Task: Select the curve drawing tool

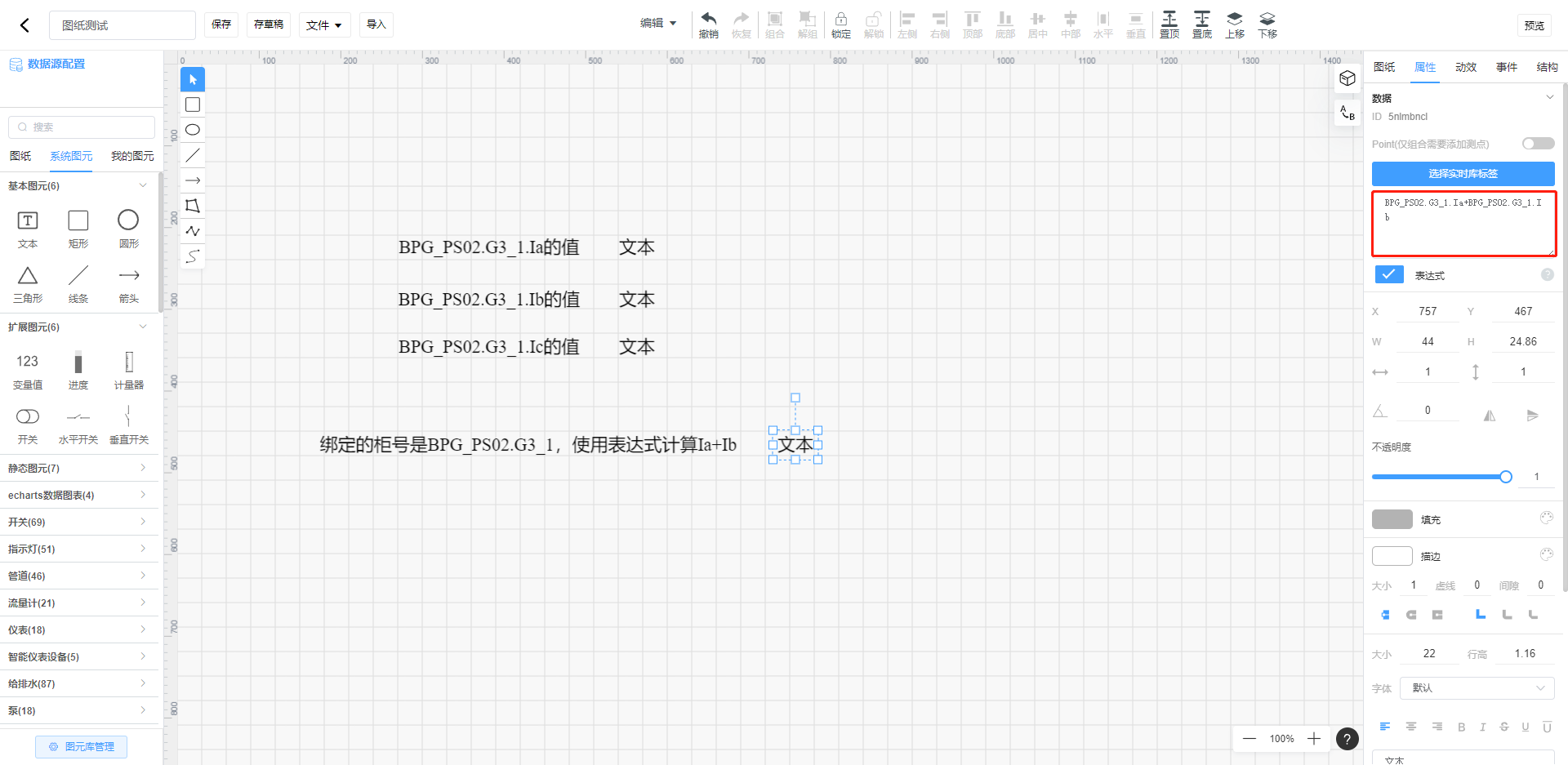Action: [x=193, y=256]
